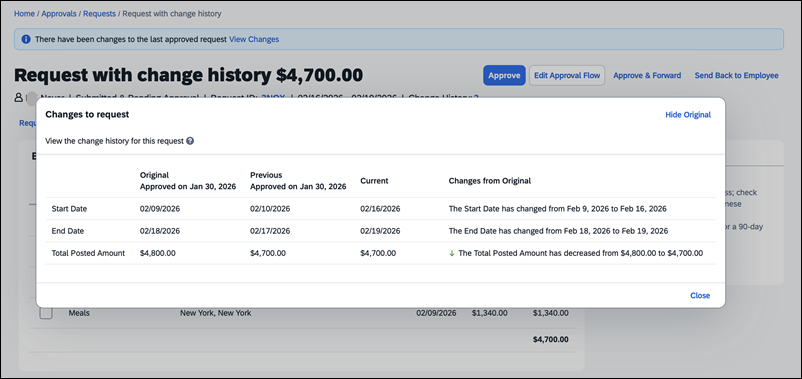Click the Total Posted Amount decreased description

point(581,253)
